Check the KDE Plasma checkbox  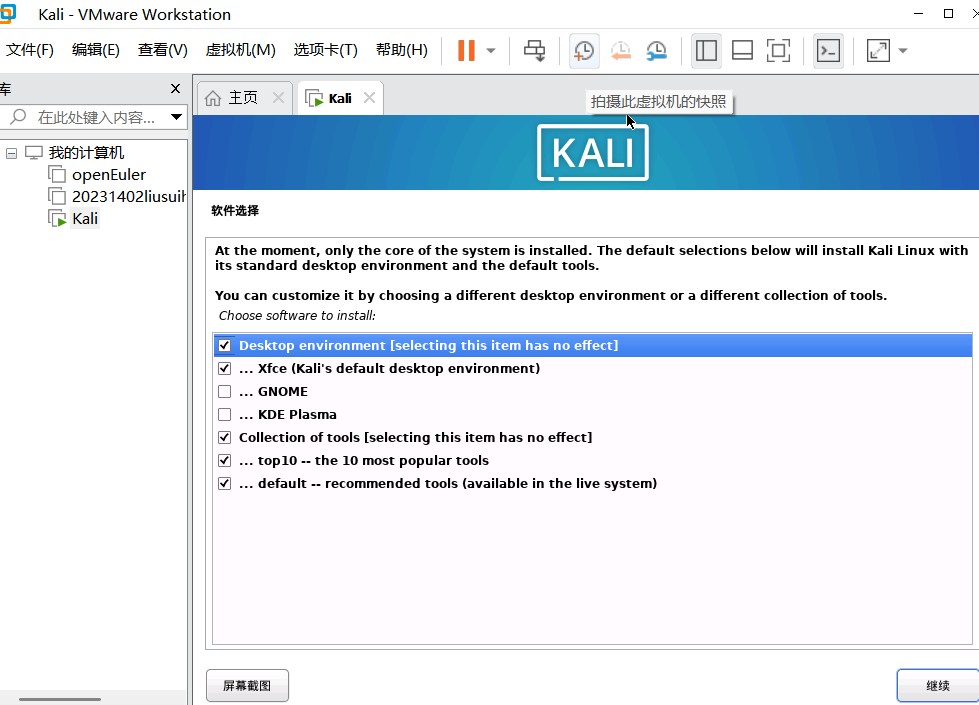point(225,415)
